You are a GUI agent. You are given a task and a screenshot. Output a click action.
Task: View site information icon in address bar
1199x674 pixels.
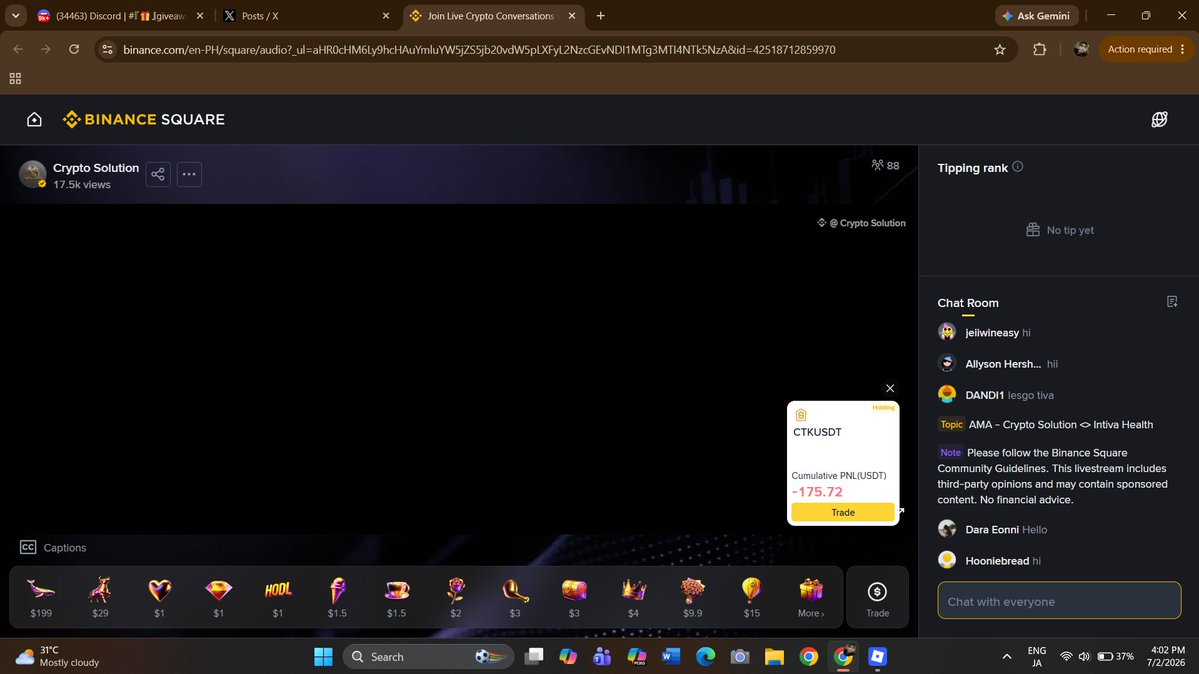click(107, 49)
